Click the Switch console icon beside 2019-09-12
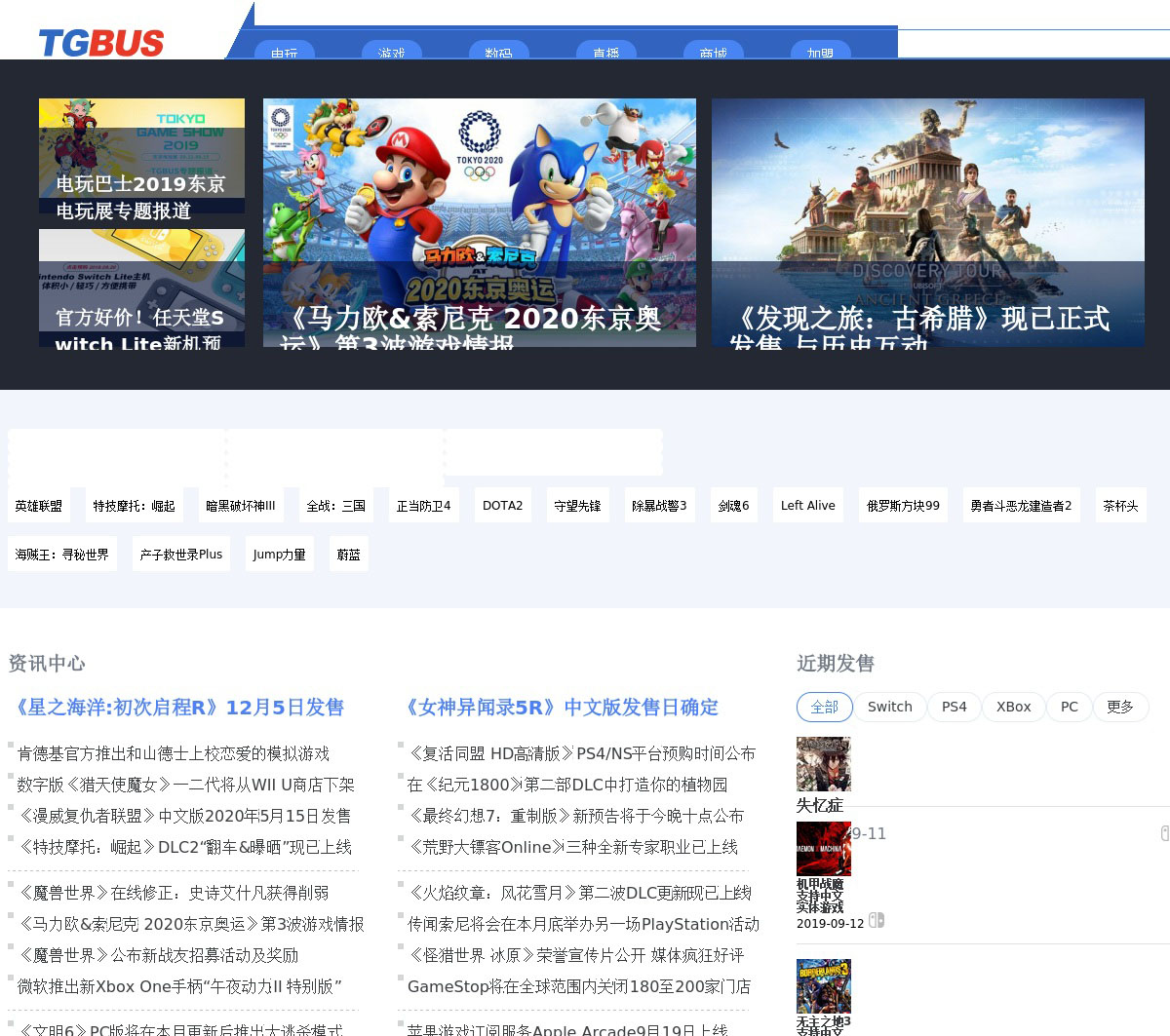 pyautogui.click(x=877, y=920)
